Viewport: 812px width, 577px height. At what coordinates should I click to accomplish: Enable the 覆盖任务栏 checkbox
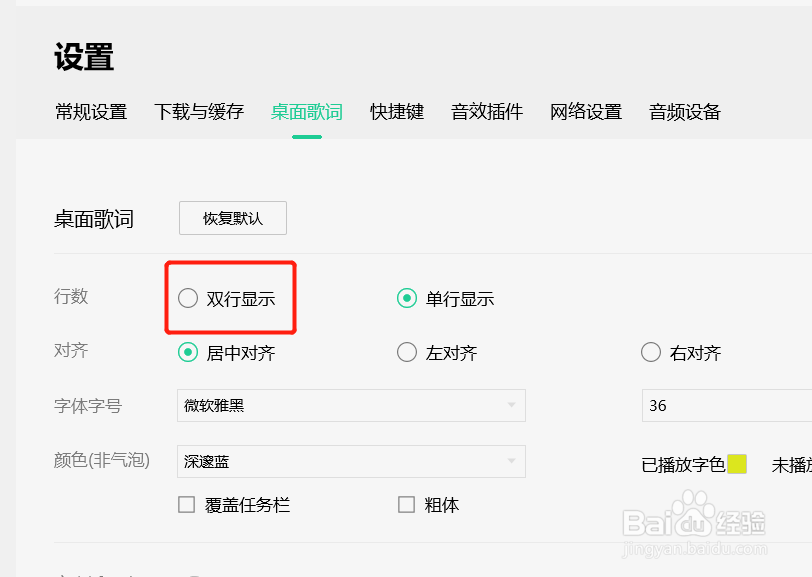187,505
